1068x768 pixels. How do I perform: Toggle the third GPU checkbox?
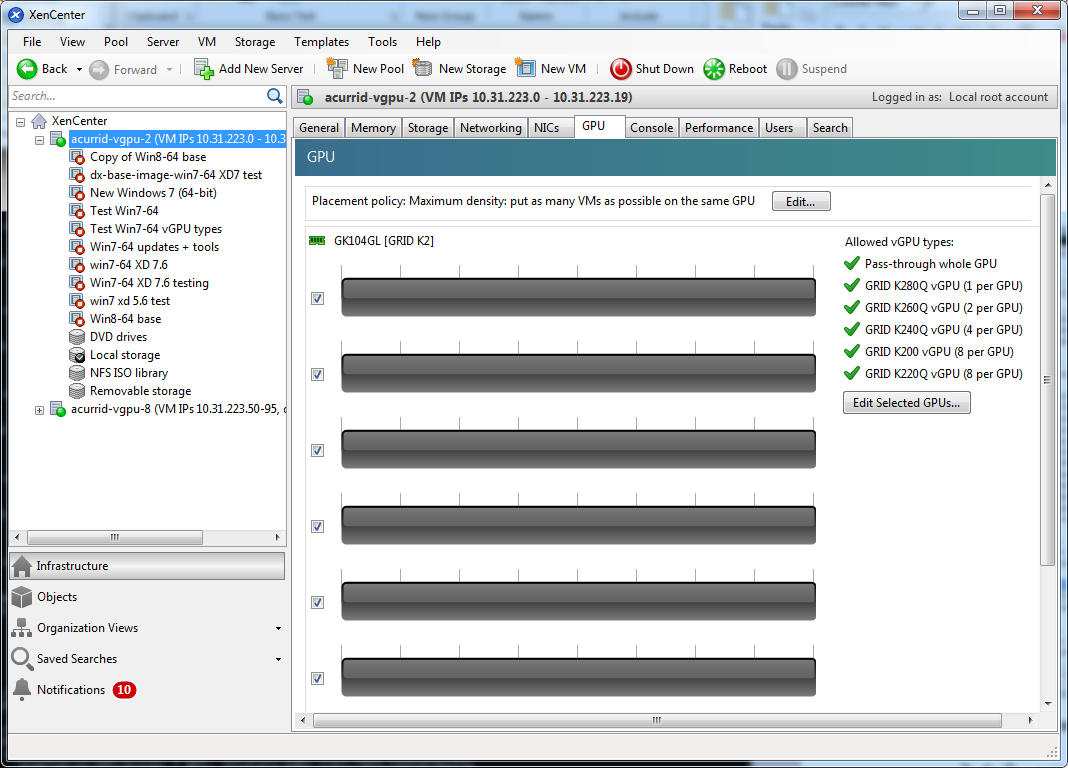317,450
